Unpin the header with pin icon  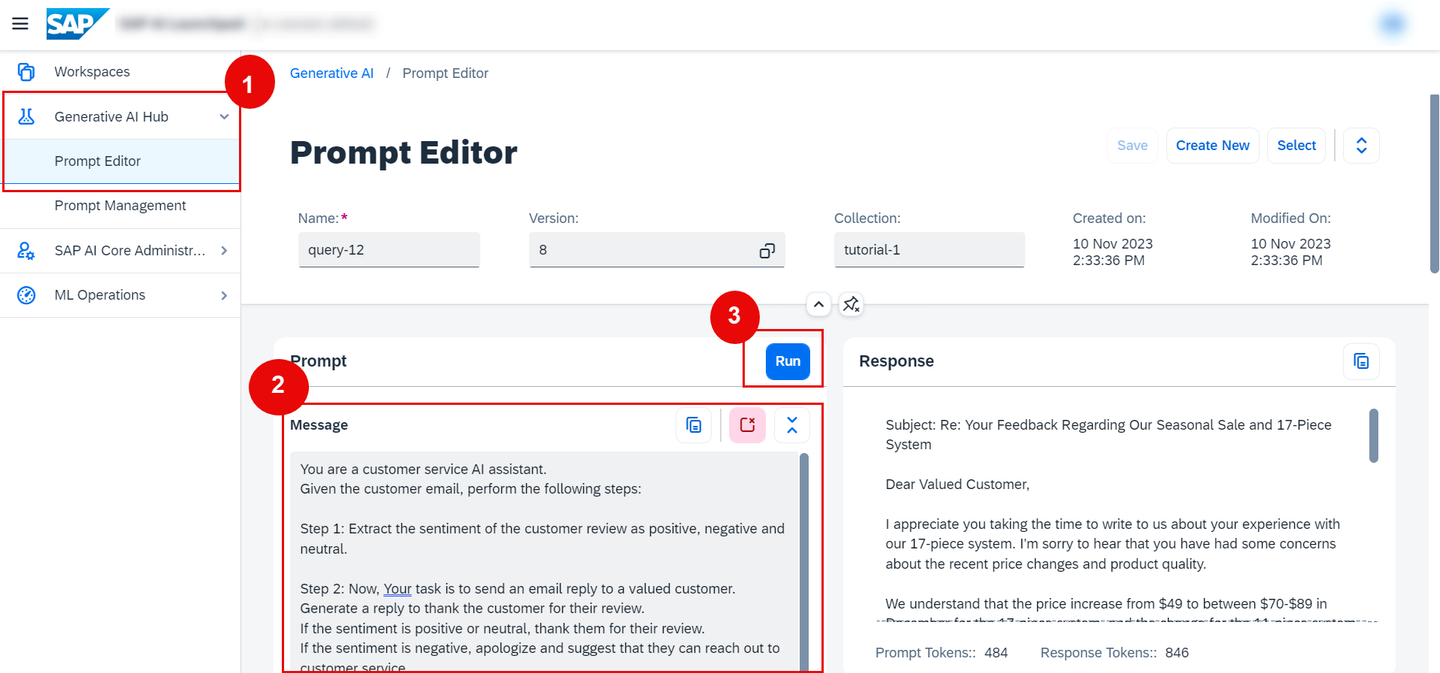[851, 304]
